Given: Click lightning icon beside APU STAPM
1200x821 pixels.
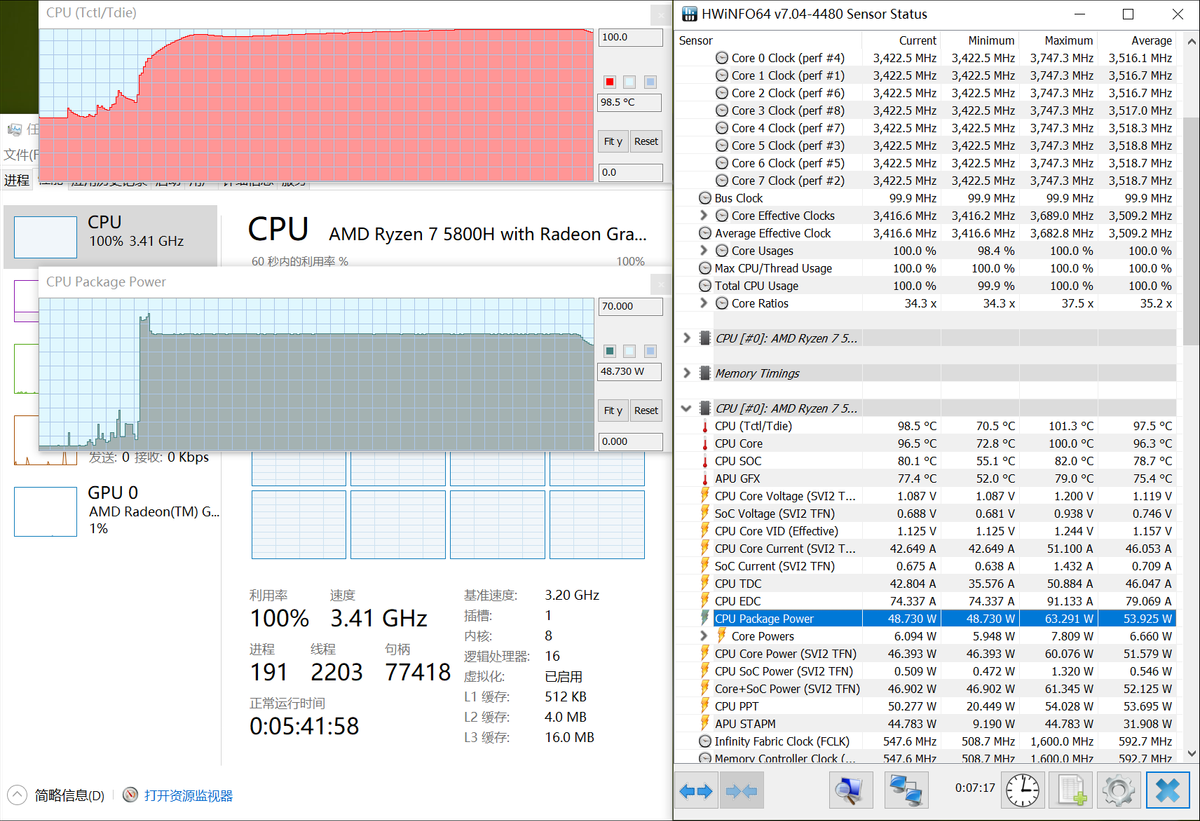Looking at the screenshot, I should point(704,724).
